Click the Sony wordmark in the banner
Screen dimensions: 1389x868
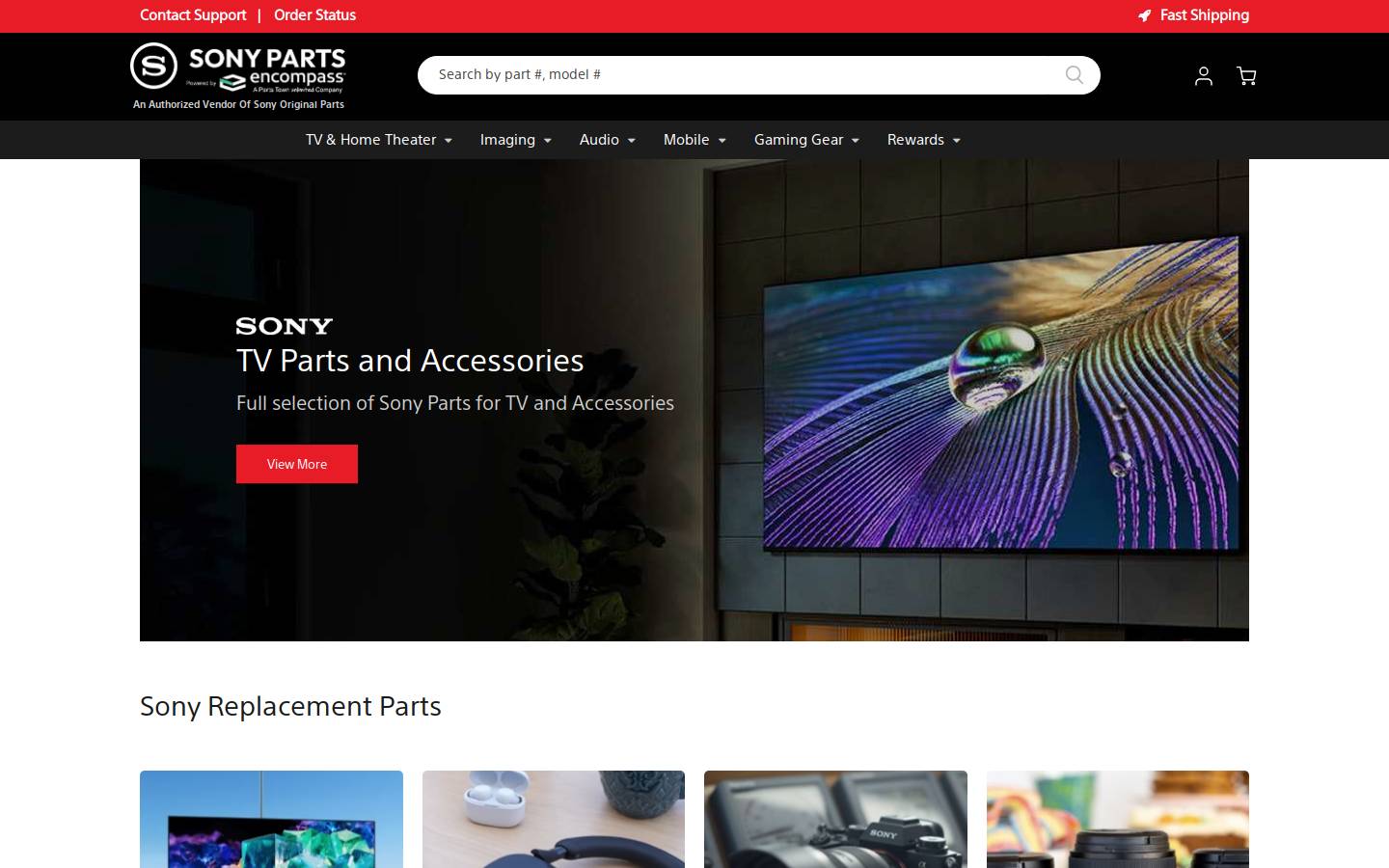tap(285, 326)
